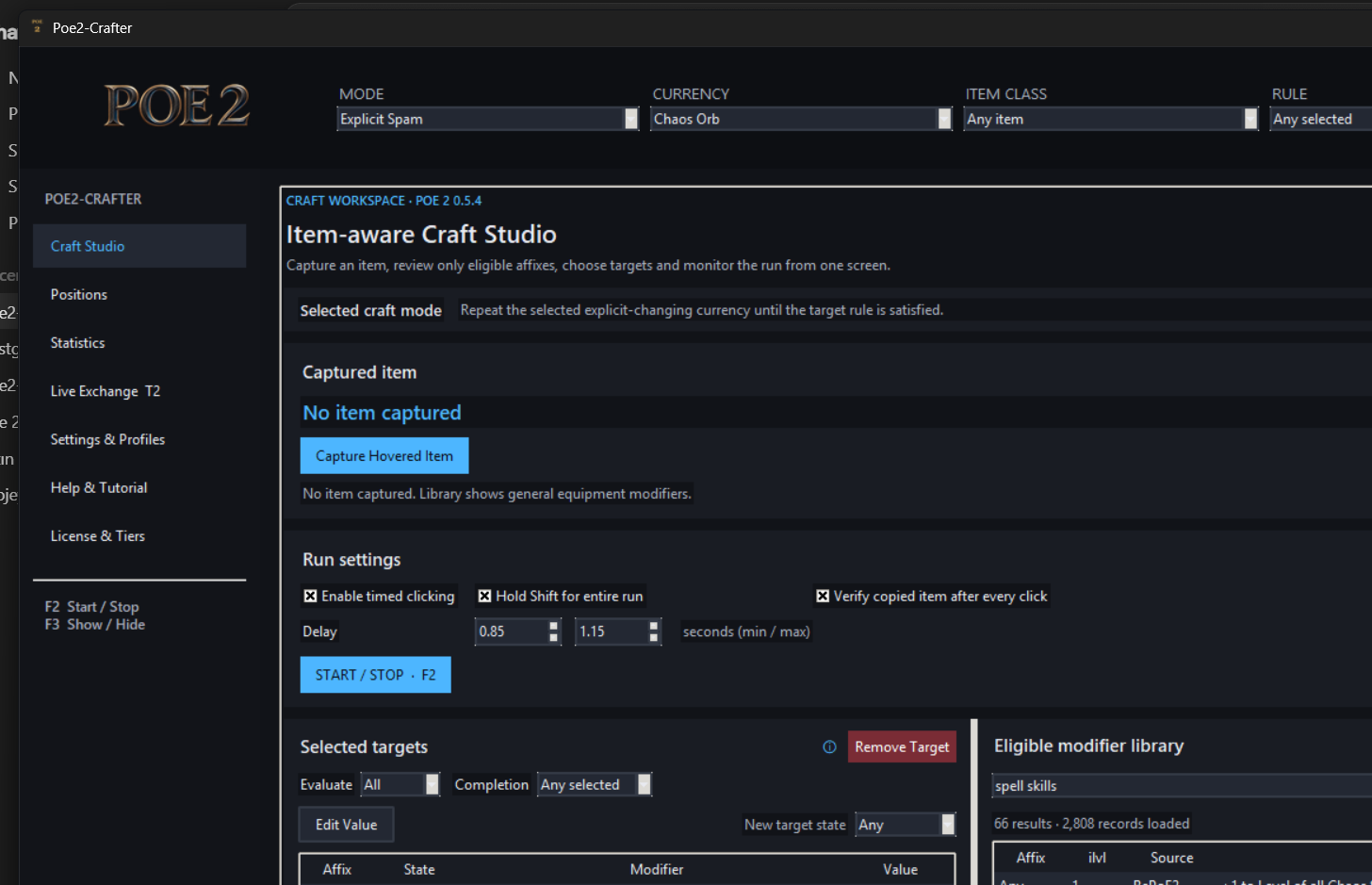
Task: Open Craft Studio in the sidebar
Action: click(139, 246)
